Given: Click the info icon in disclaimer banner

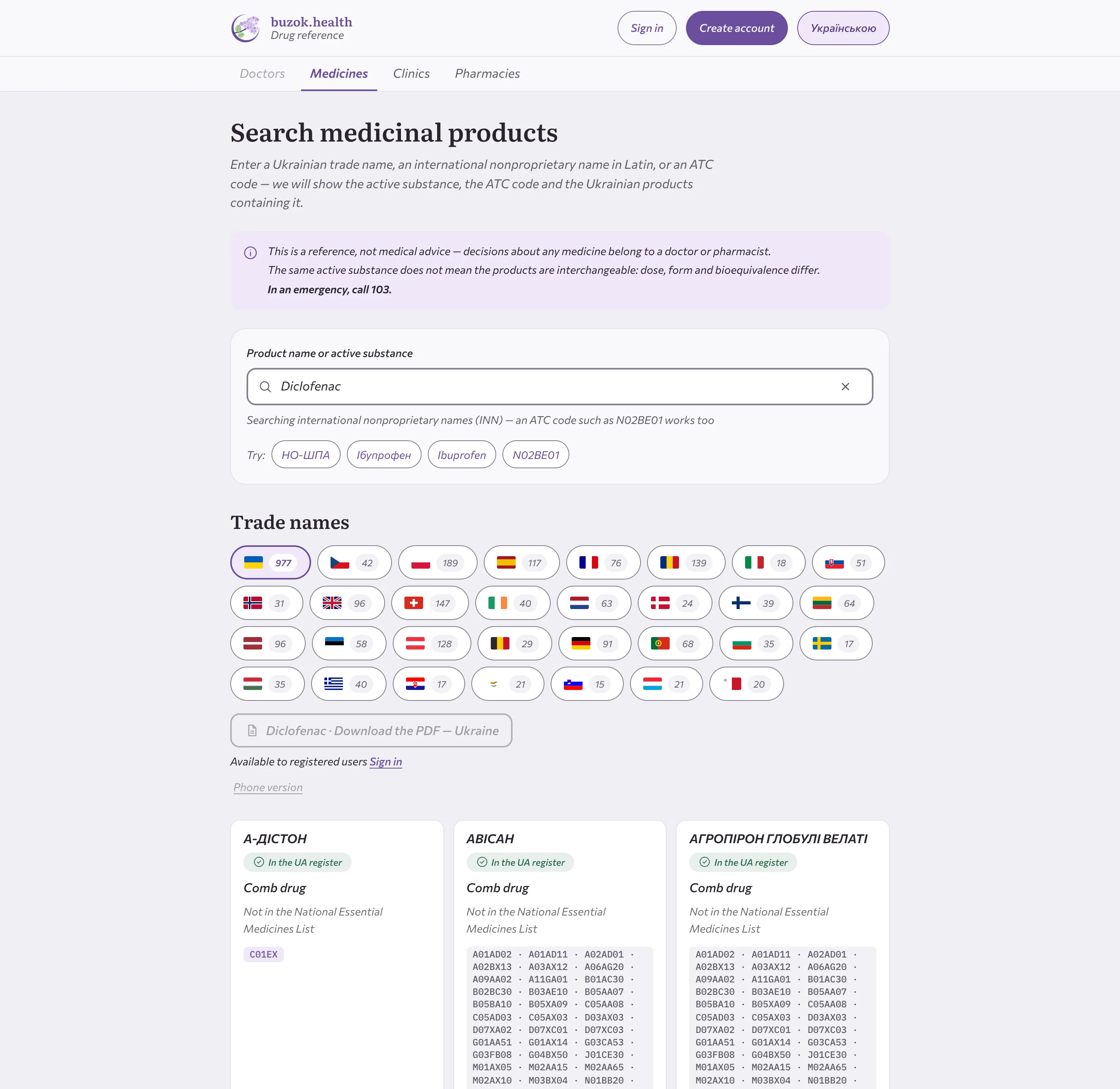Looking at the screenshot, I should click(x=250, y=252).
